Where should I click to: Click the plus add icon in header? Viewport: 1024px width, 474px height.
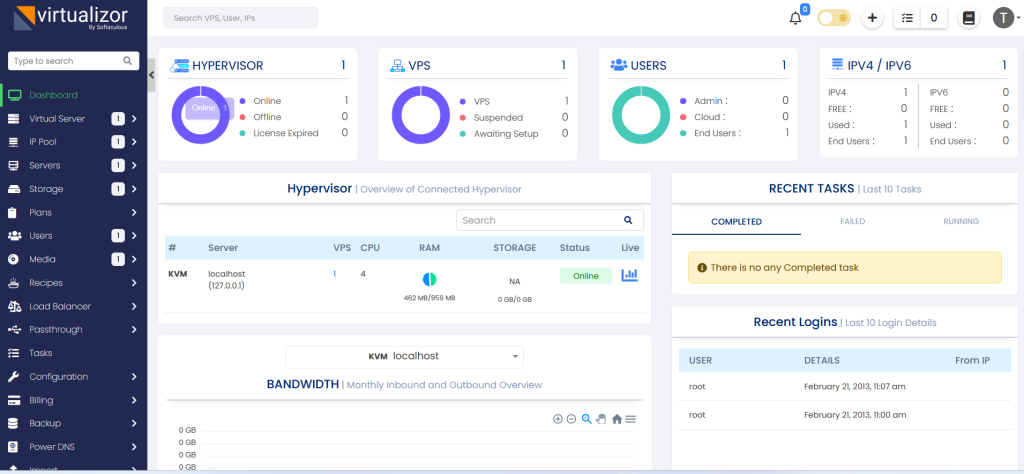(872, 18)
